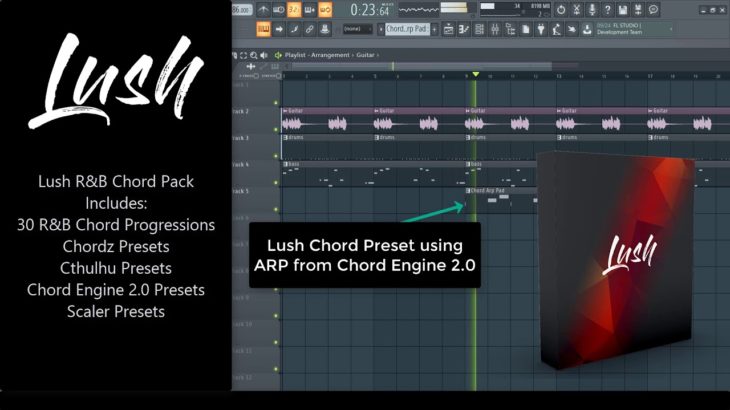The height and width of the screenshot is (410, 730).
Task: Click the stamp-shaped toolbar icon
Action: point(325,29)
